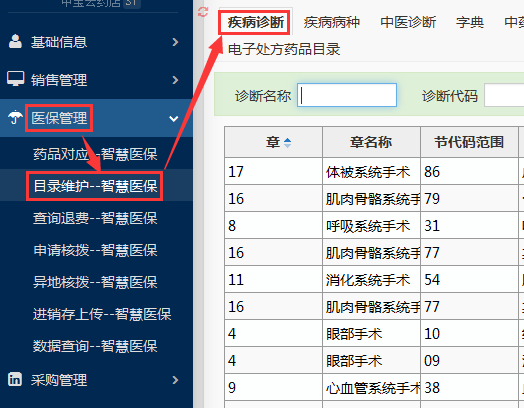Expand the 采购管理 menu chevron
This screenshot has height=408, width=524.
(175, 380)
